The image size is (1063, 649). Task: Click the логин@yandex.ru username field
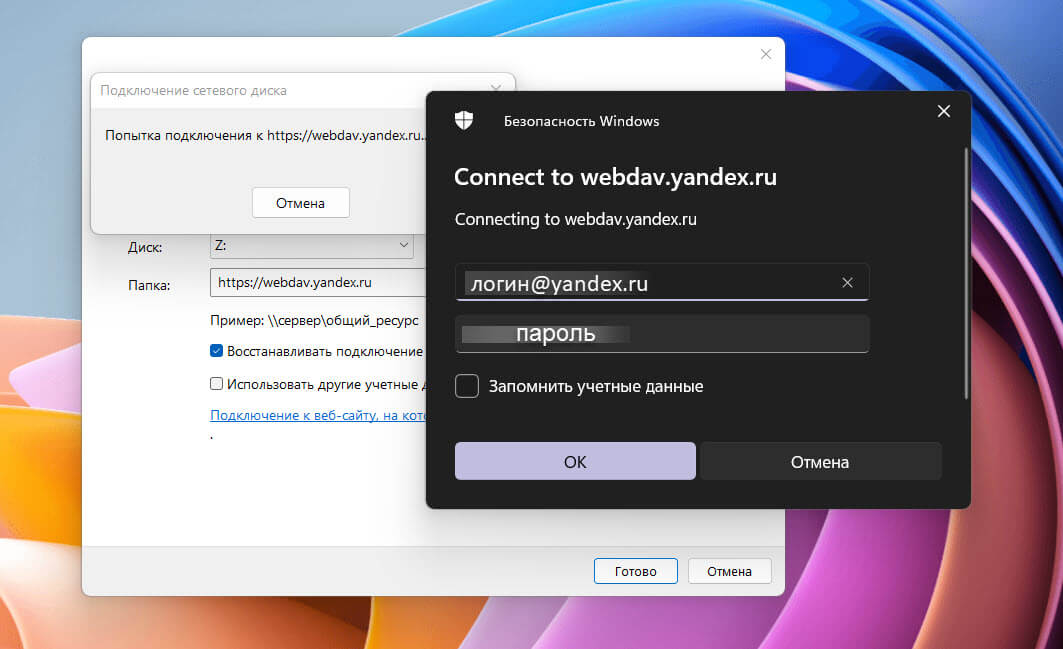click(662, 282)
